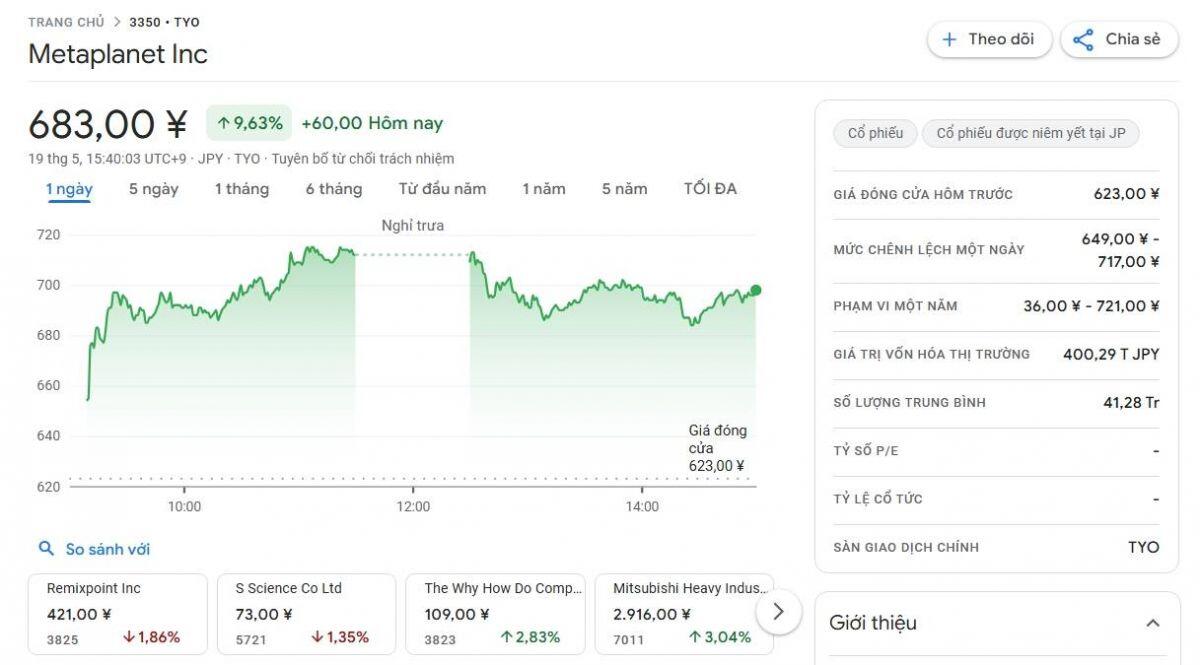Screen dimensions: 1200x665
Task: Open Mitsubishi Heavy Industries stock card
Action: tap(684, 613)
